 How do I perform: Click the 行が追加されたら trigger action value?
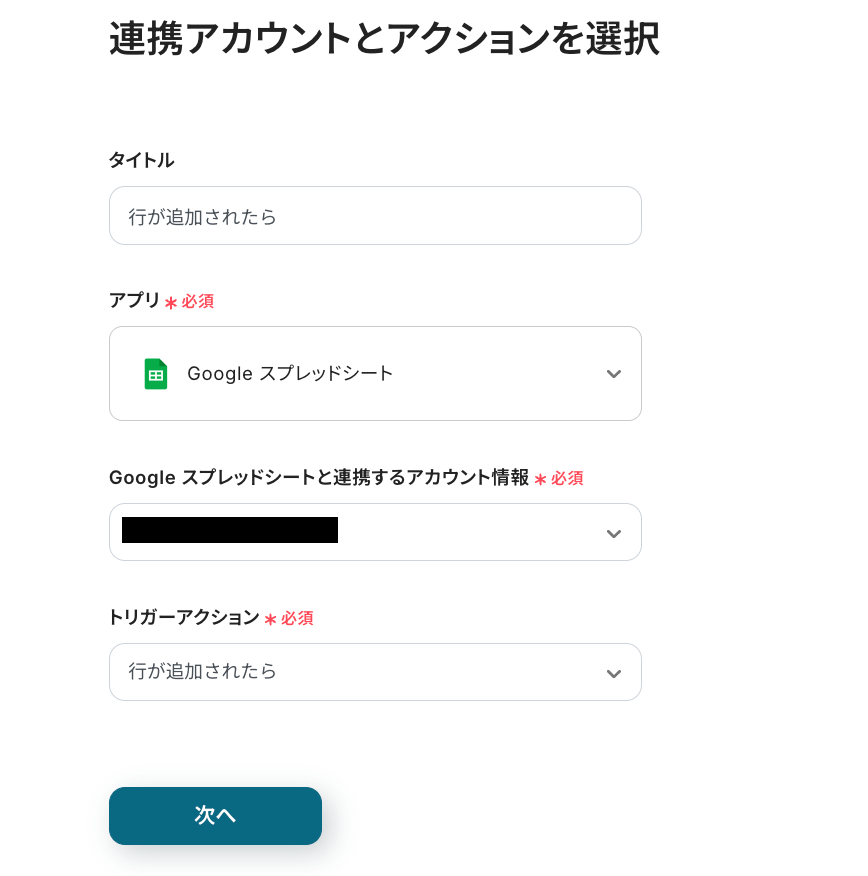point(202,671)
